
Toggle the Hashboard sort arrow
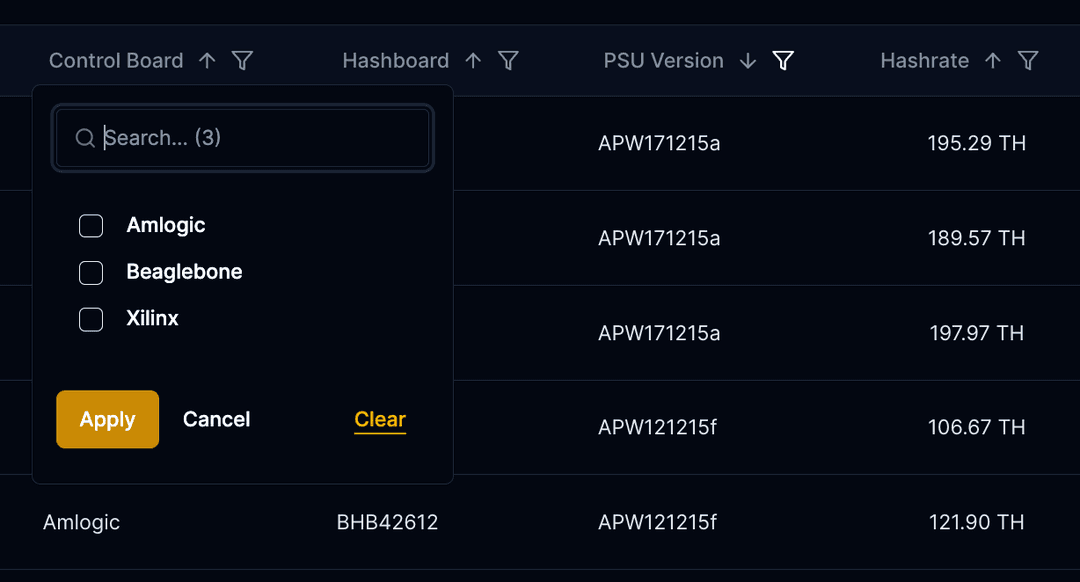coord(473,61)
